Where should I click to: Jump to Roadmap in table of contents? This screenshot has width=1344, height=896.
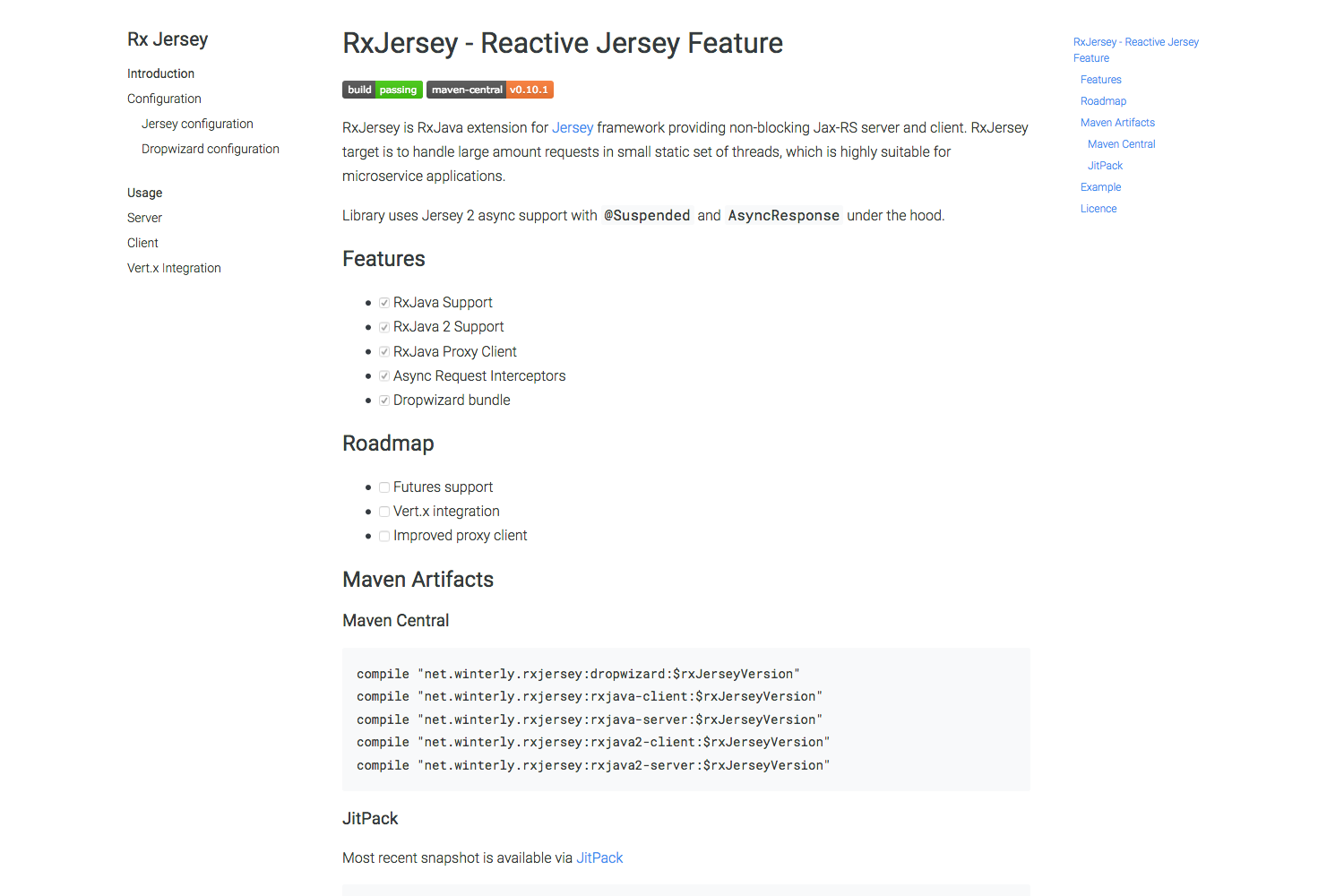[1103, 101]
